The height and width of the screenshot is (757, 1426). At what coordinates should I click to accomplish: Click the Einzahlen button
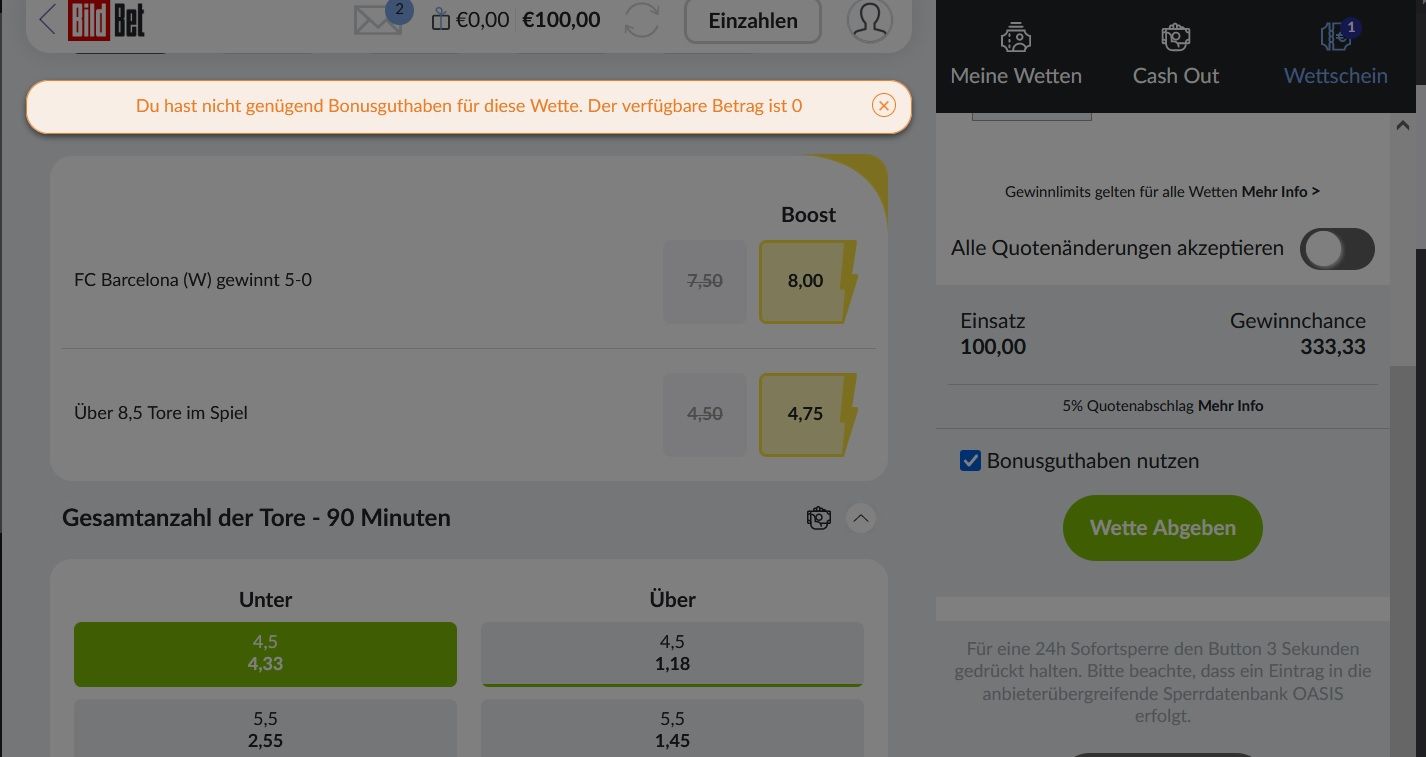click(753, 20)
